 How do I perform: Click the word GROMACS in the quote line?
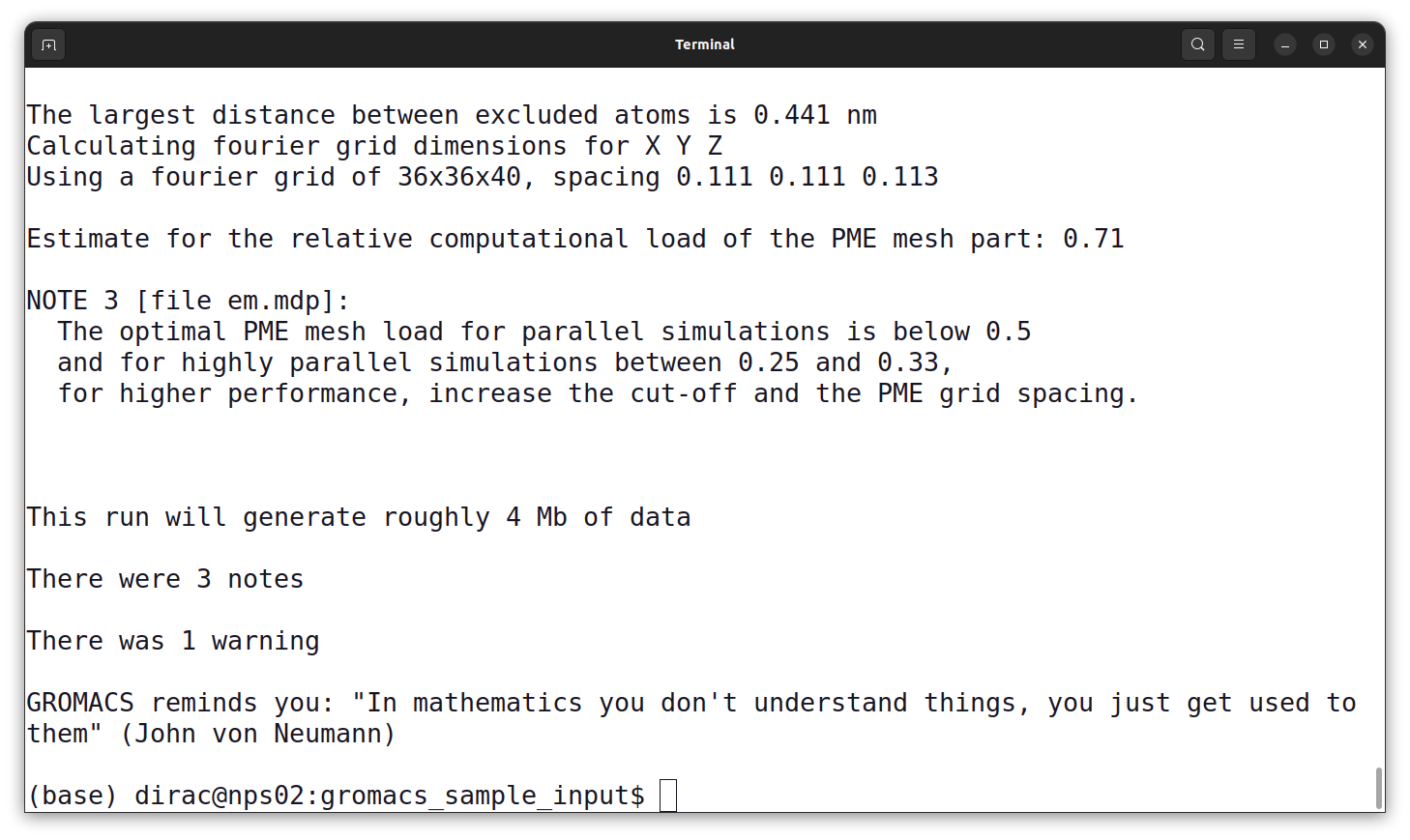pos(79,702)
